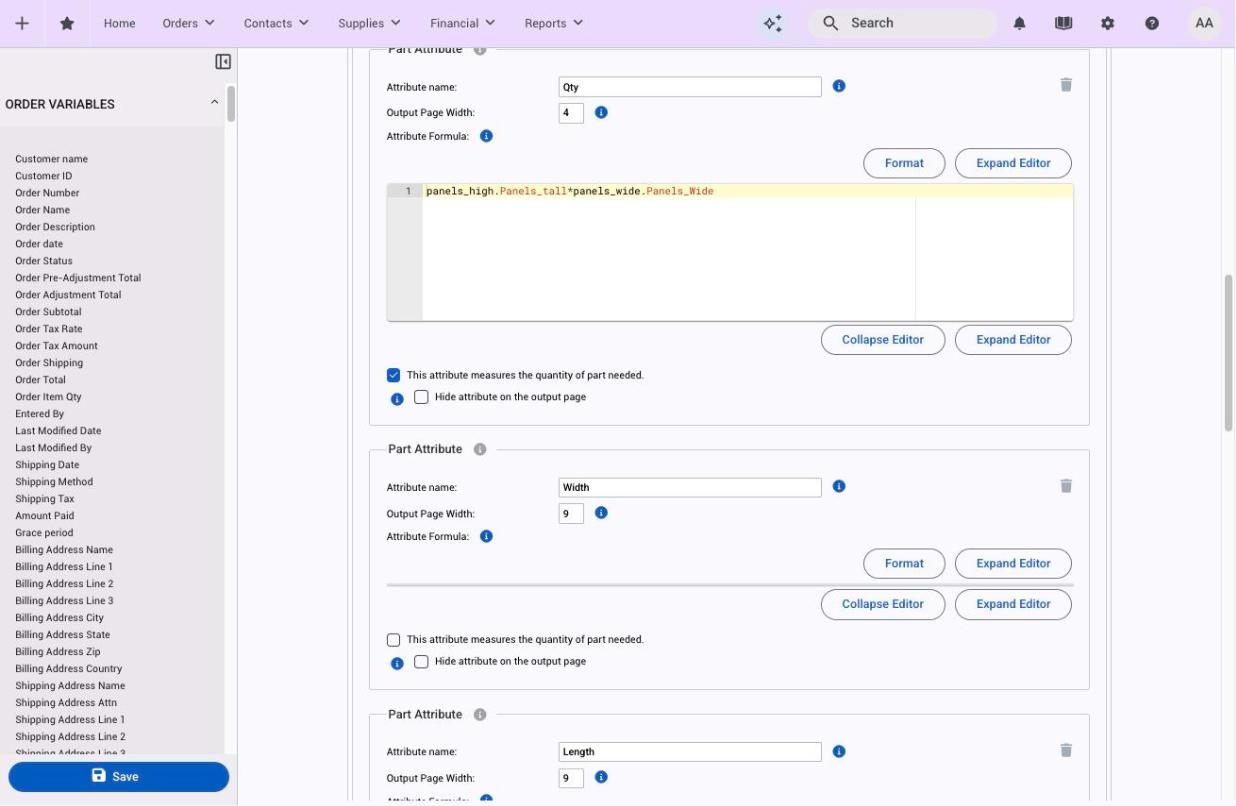1236x806 pixels.
Task: Open Reports dropdown menu
Action: [554, 23]
